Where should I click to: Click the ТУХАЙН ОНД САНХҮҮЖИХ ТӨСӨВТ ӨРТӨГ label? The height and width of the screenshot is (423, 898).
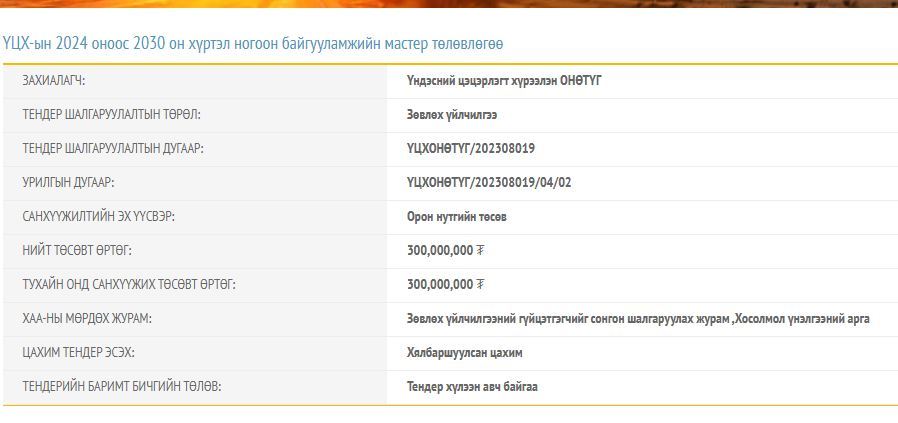click(129, 285)
